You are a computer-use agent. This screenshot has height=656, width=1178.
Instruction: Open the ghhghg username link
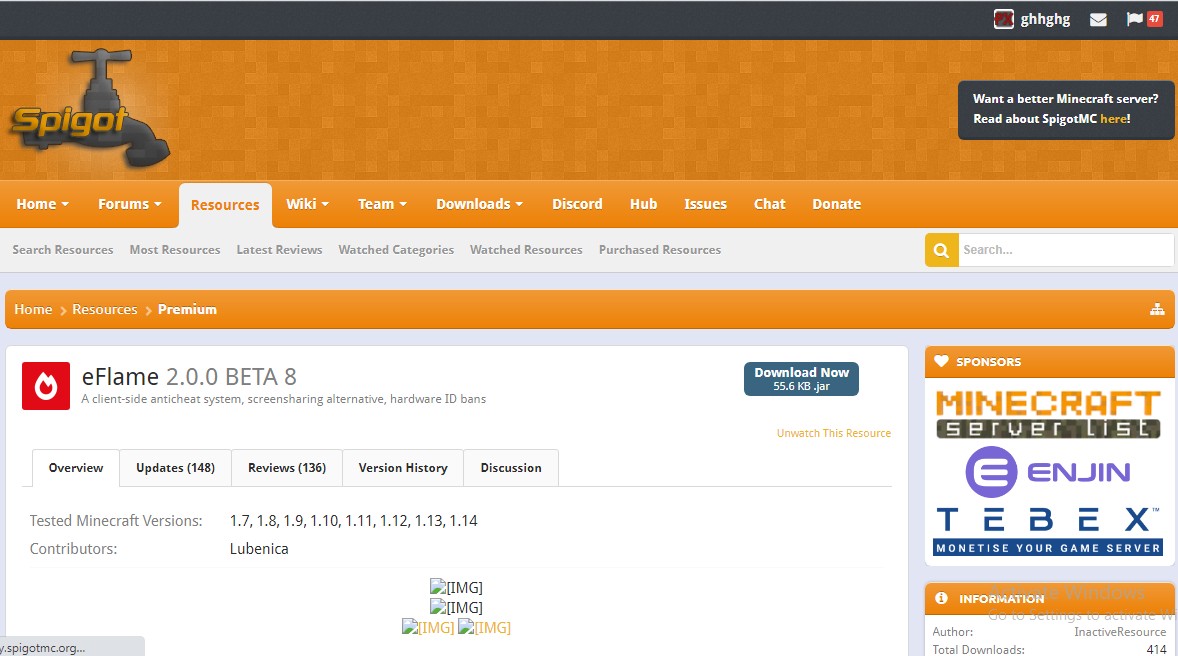point(1045,20)
